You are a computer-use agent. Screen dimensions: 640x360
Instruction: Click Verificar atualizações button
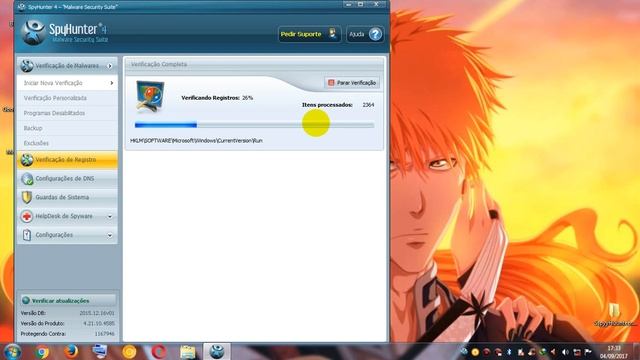click(x=68, y=300)
